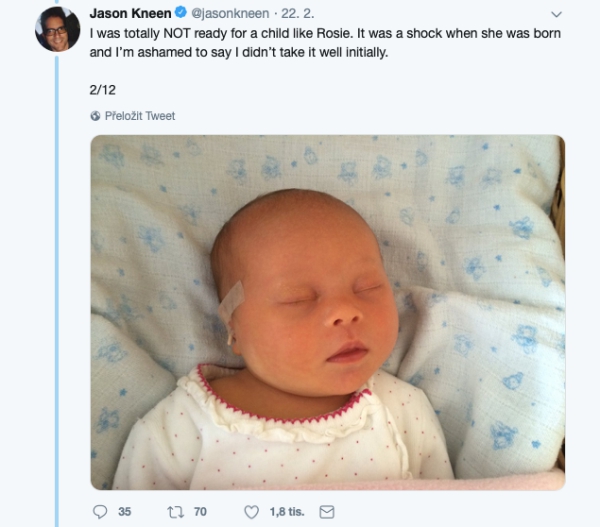The width and height of the screenshot is (600, 527).
Task: Click globe icon beside Přeložit Tweet
Action: 95,116
